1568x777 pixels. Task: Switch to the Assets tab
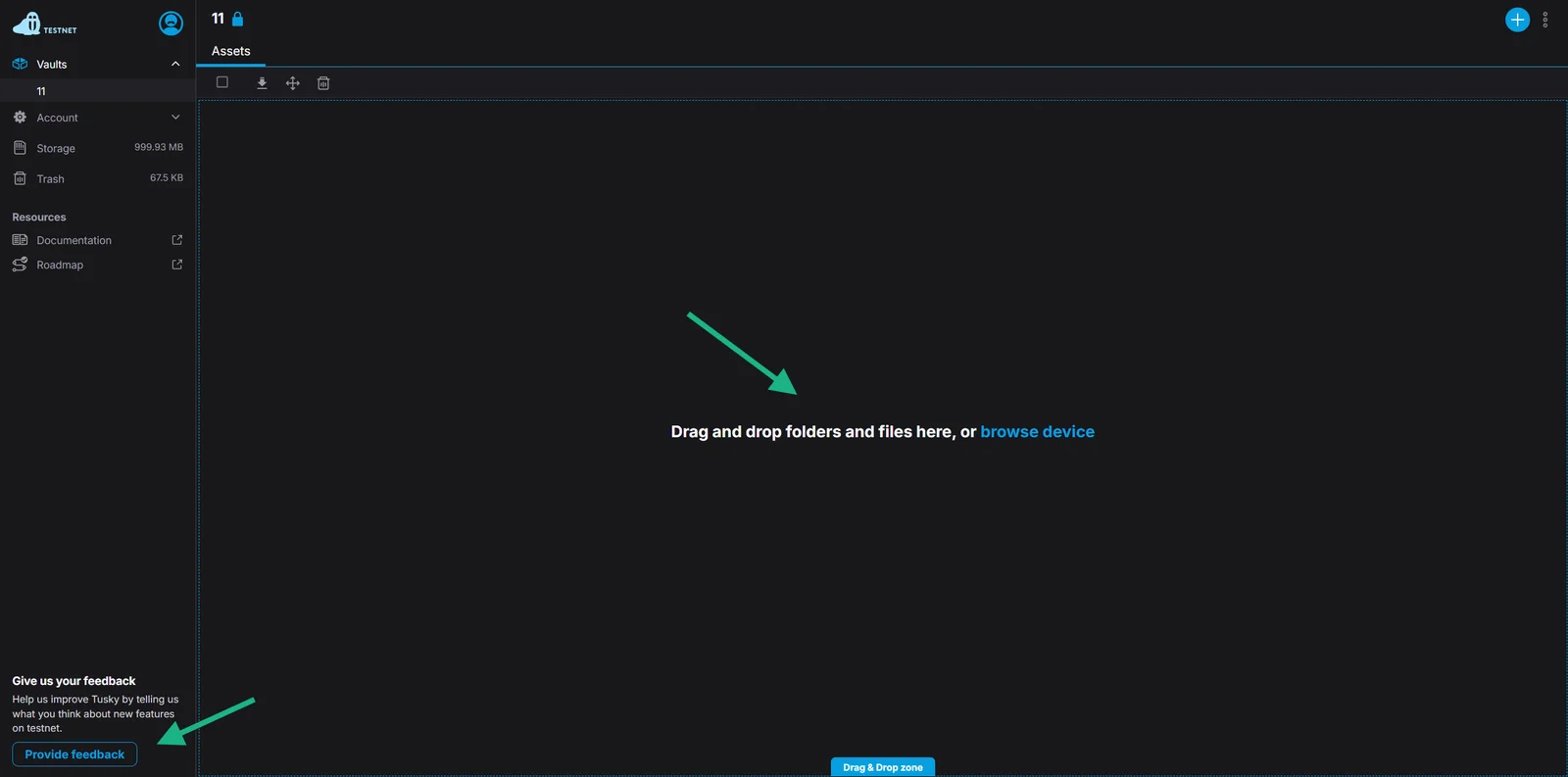click(x=231, y=51)
